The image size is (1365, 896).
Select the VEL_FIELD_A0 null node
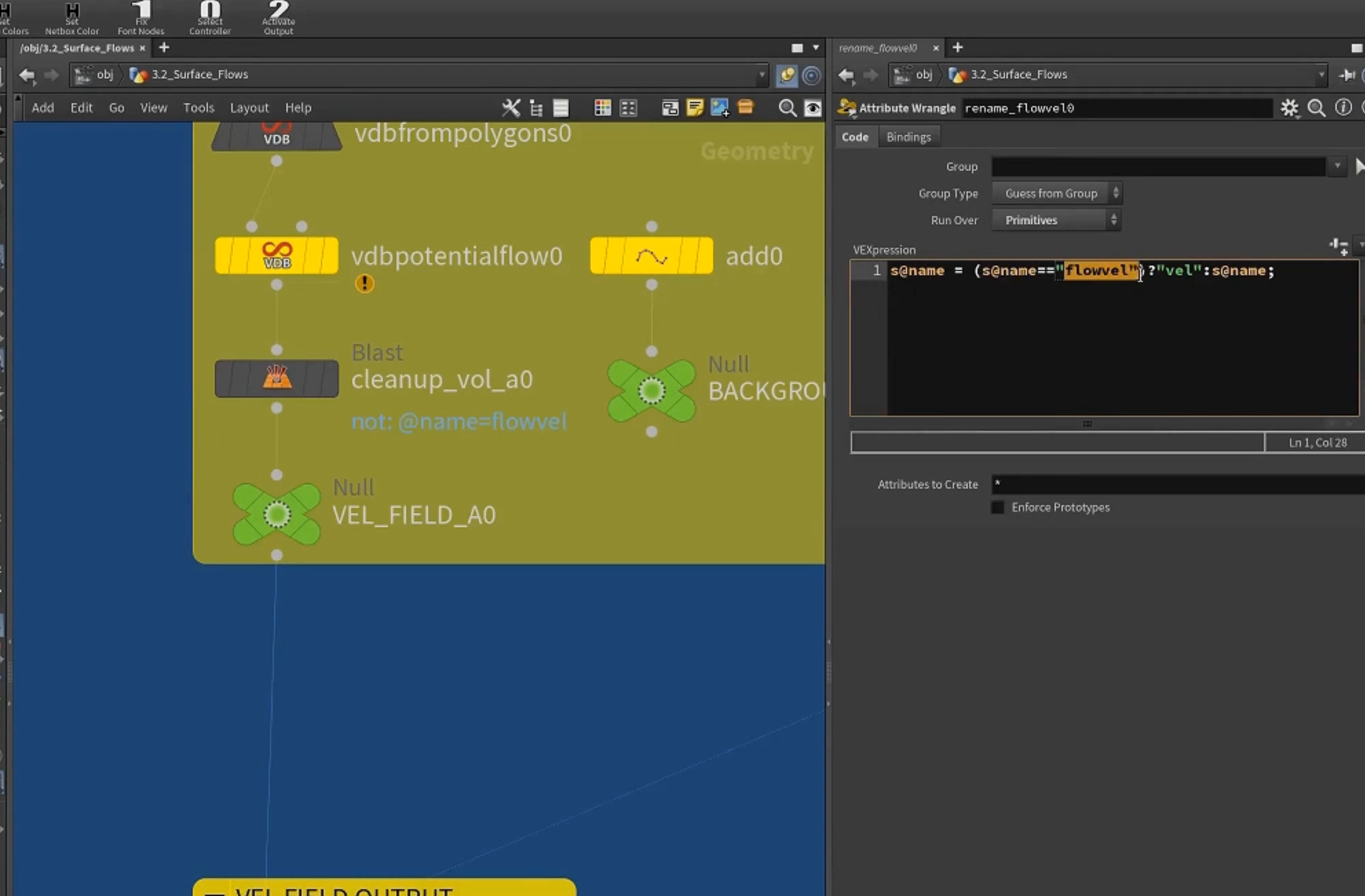coord(277,514)
